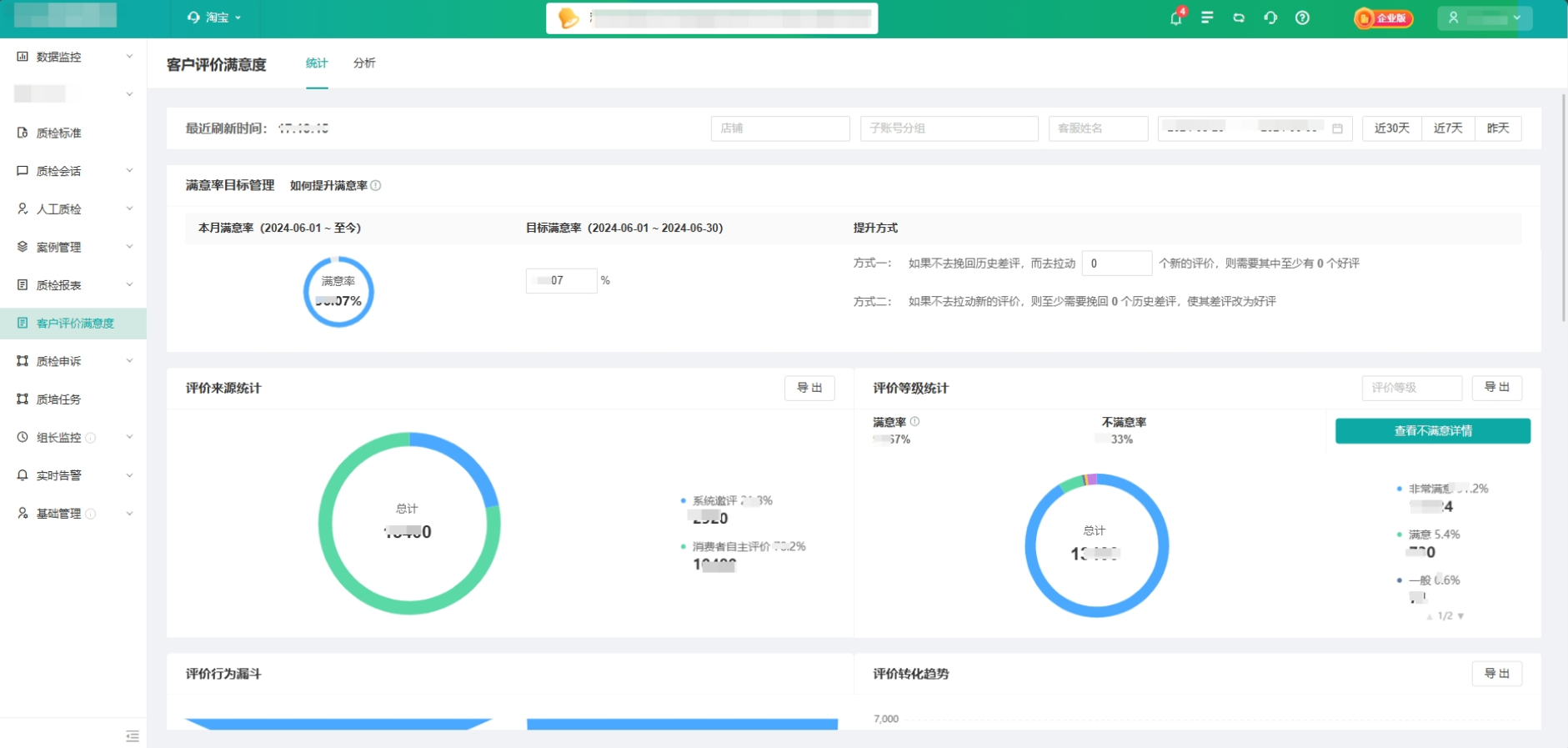The width and height of the screenshot is (1568, 748).
Task: Open the notifications bell icon
Action: [1176, 18]
